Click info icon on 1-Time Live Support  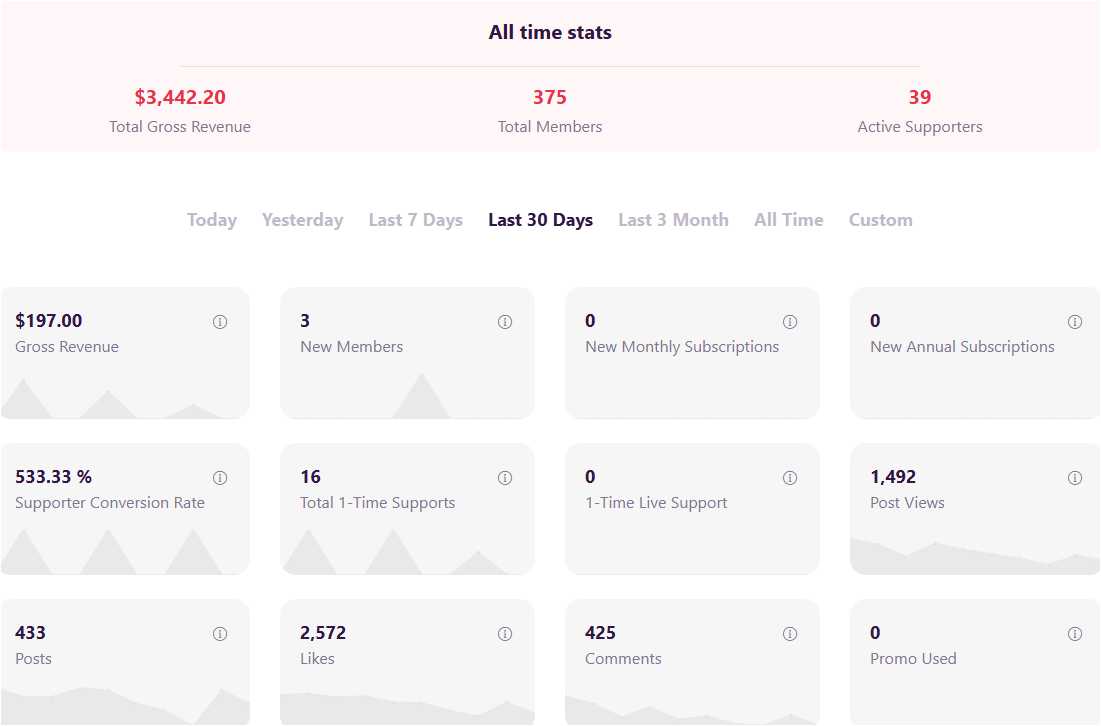(x=790, y=477)
